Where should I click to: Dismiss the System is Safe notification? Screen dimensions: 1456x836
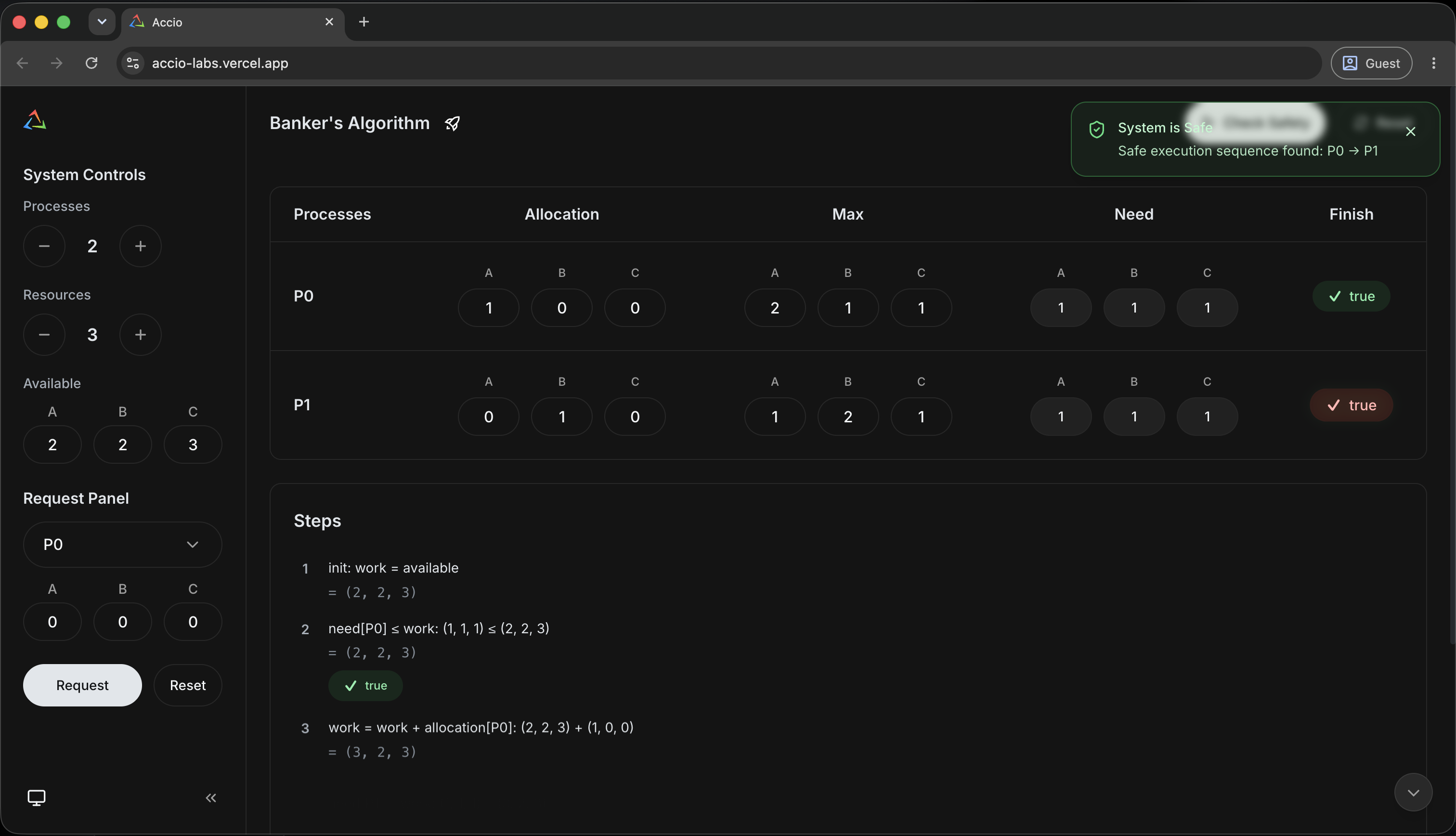1411,131
